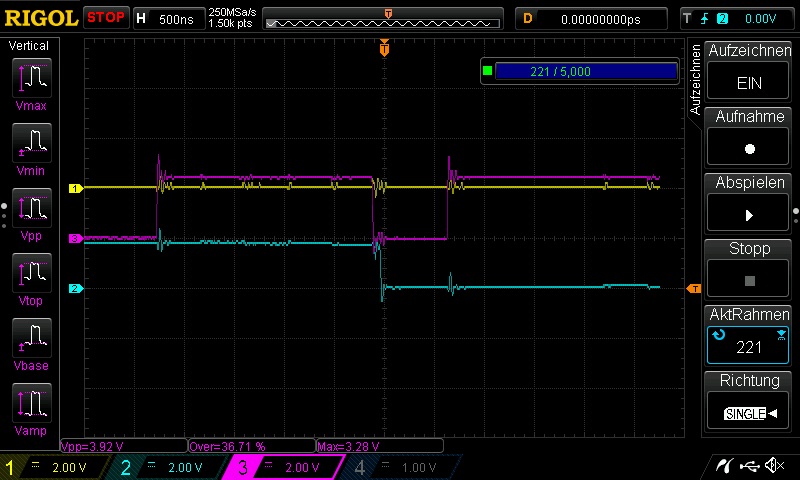This screenshot has width=800, height=480.
Task: Toggle Aufzeichnen EIN recording mode
Action: click(749, 72)
